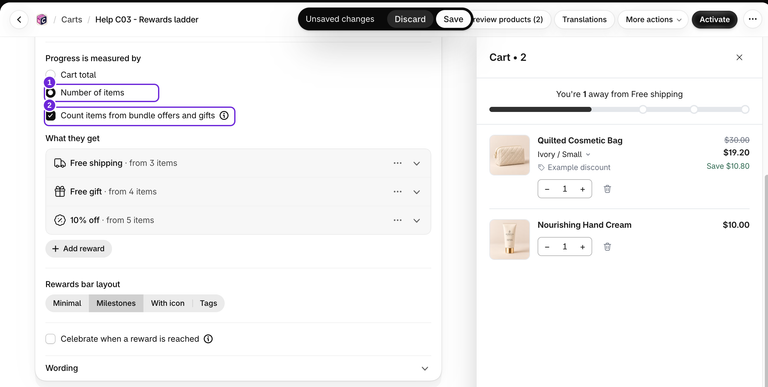
Task: Open the Carts breadcrumb link
Action: pyautogui.click(x=72, y=20)
